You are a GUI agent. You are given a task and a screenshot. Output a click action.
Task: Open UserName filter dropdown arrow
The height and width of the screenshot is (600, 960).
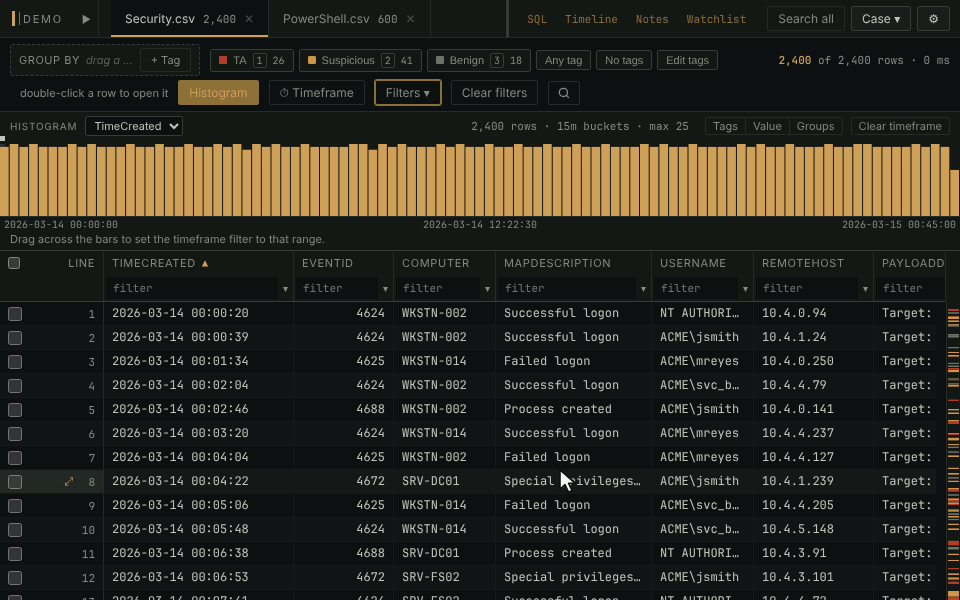click(x=745, y=289)
